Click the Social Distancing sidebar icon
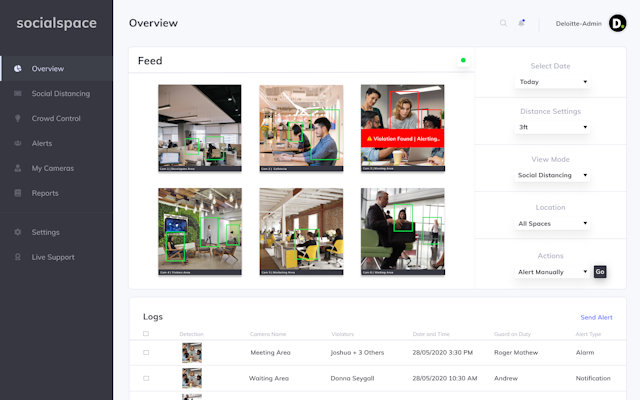Screen dimensions: 640x400 (x=18, y=94)
